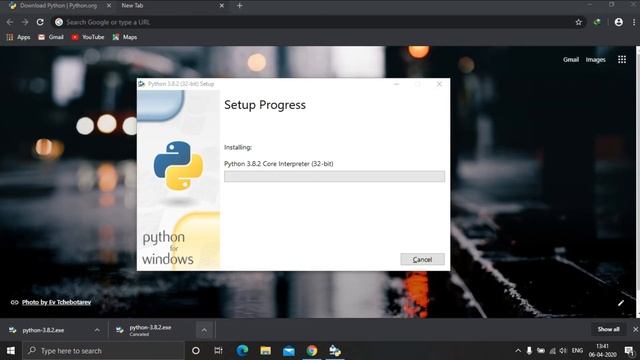Click the Type here to search box
Viewport: 640px width, 360px height.
point(104,351)
